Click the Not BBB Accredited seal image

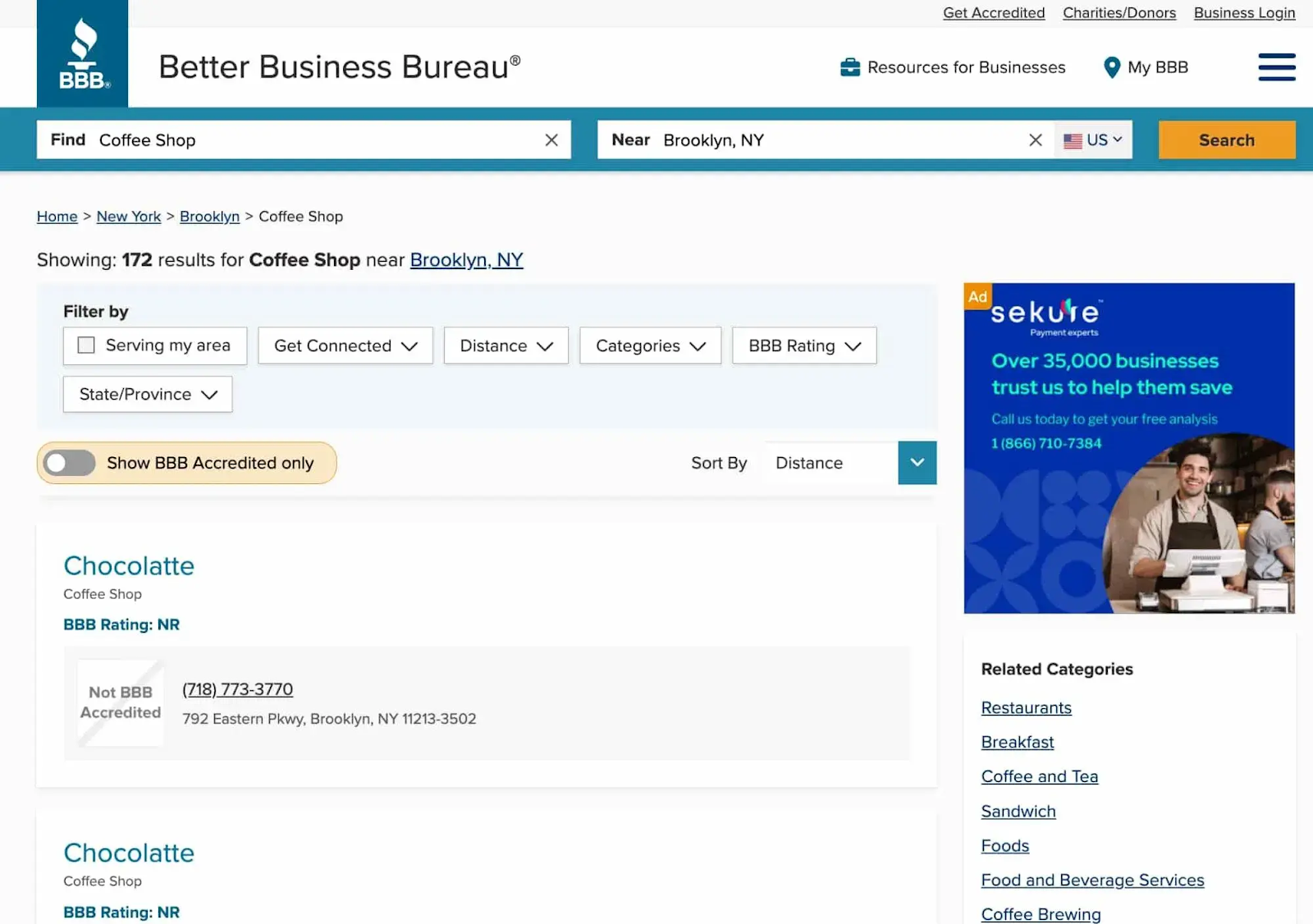120,703
